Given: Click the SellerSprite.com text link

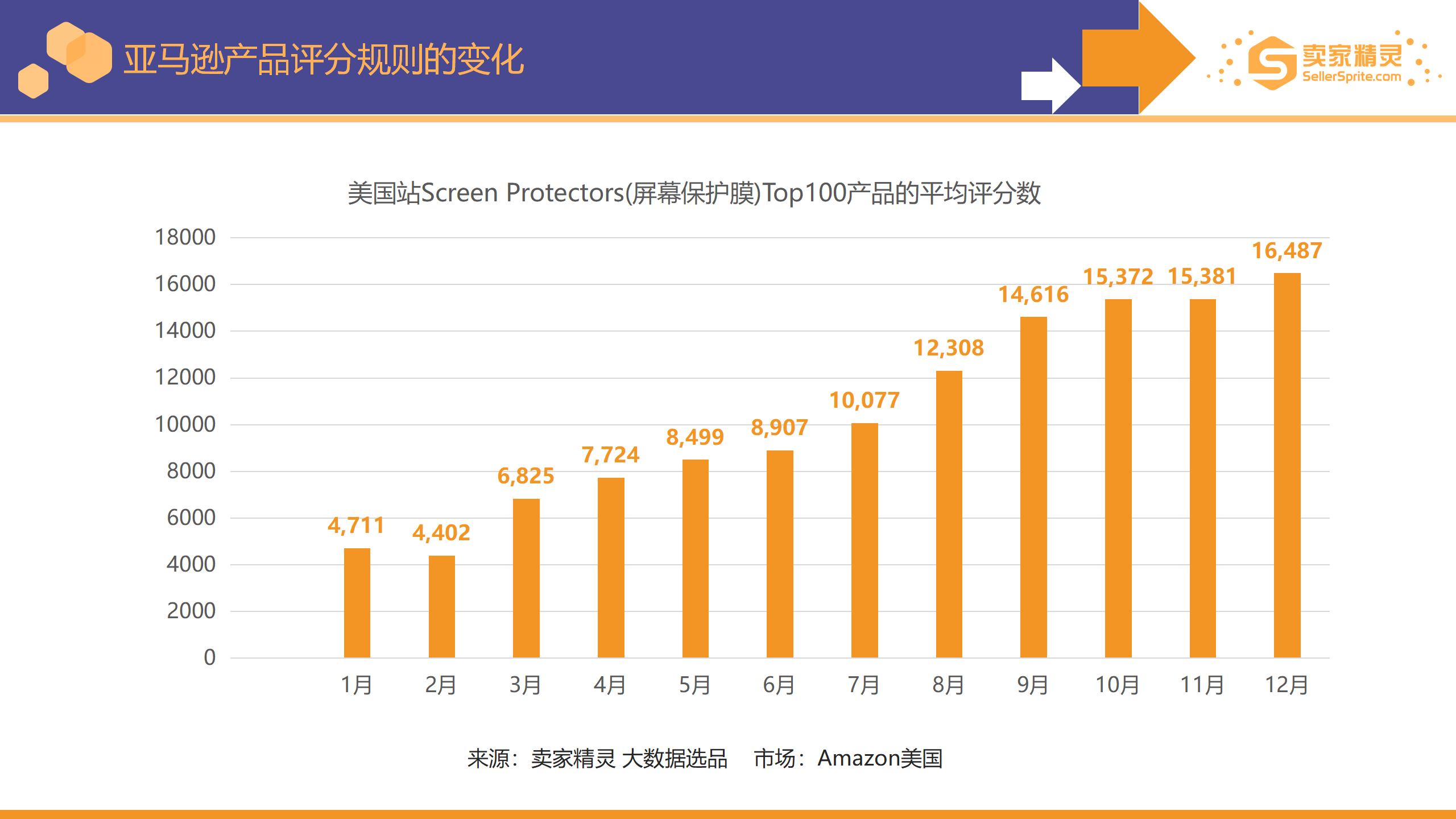Looking at the screenshot, I should [x=1352, y=77].
